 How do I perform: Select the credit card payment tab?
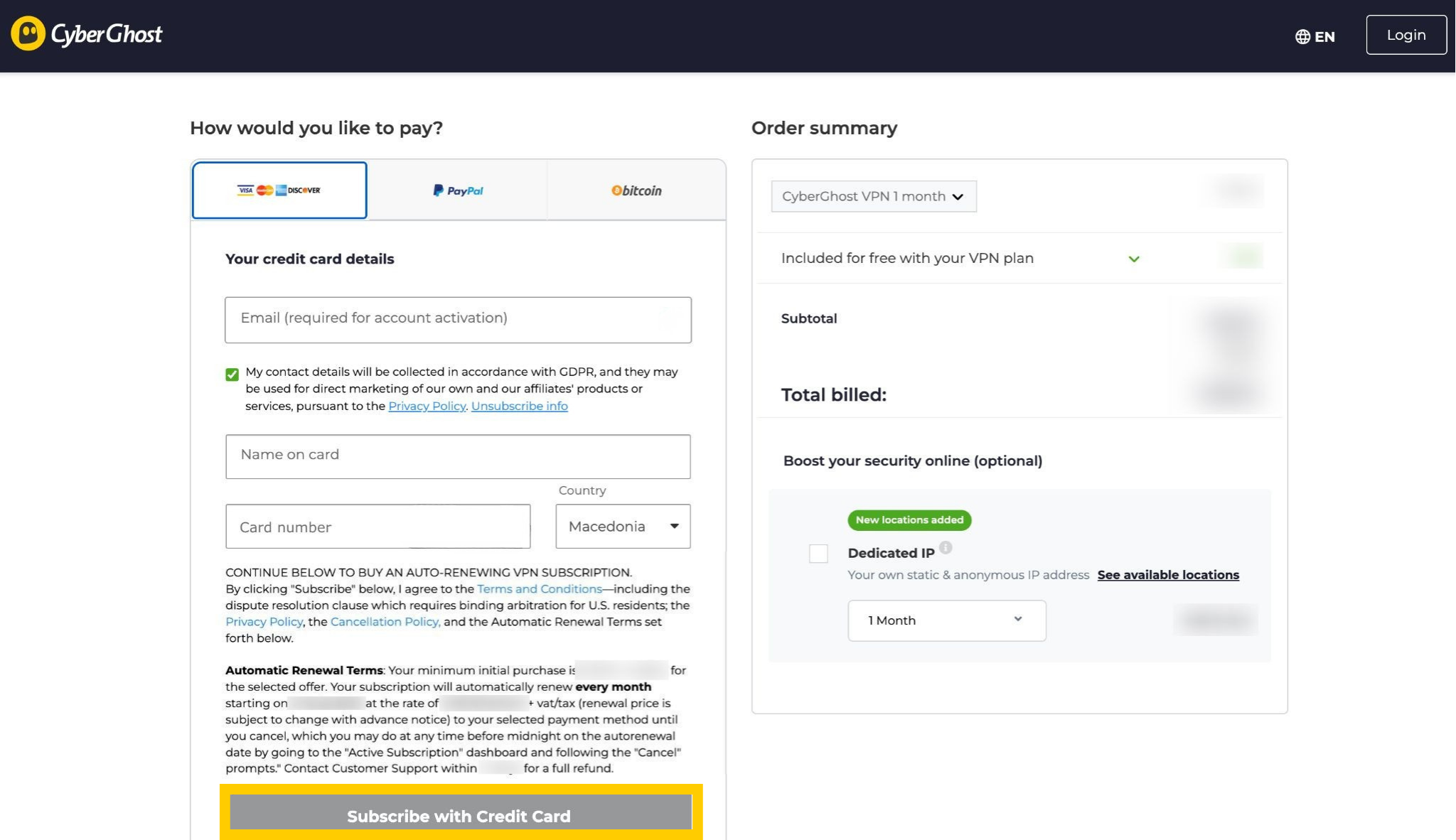pos(279,190)
